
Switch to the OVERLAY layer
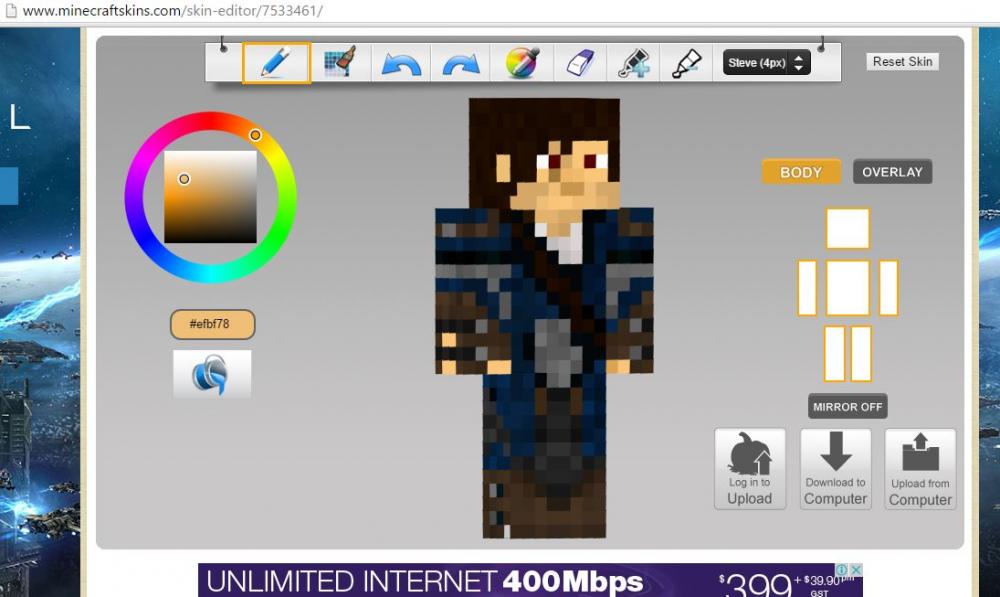[x=892, y=172]
